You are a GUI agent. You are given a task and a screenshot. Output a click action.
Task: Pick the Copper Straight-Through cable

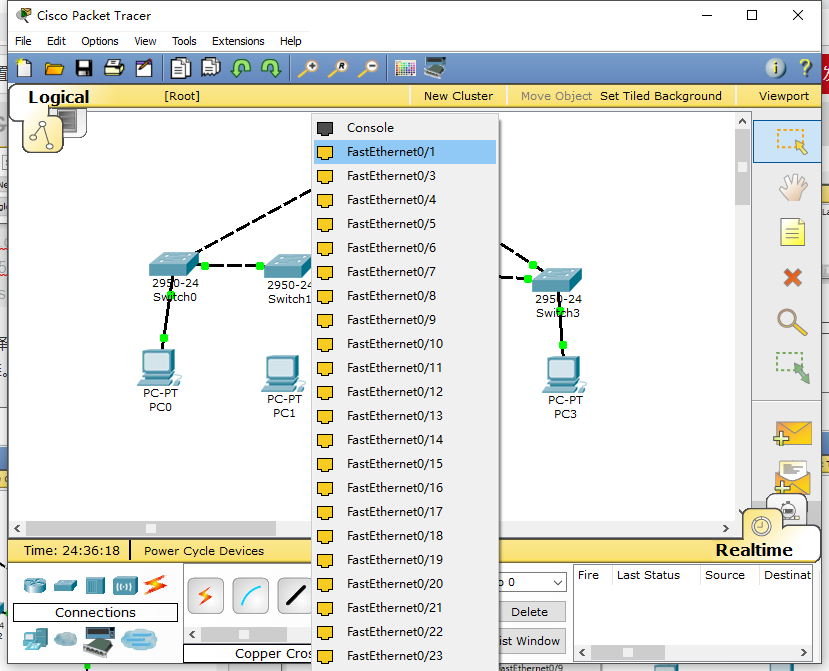(295, 596)
